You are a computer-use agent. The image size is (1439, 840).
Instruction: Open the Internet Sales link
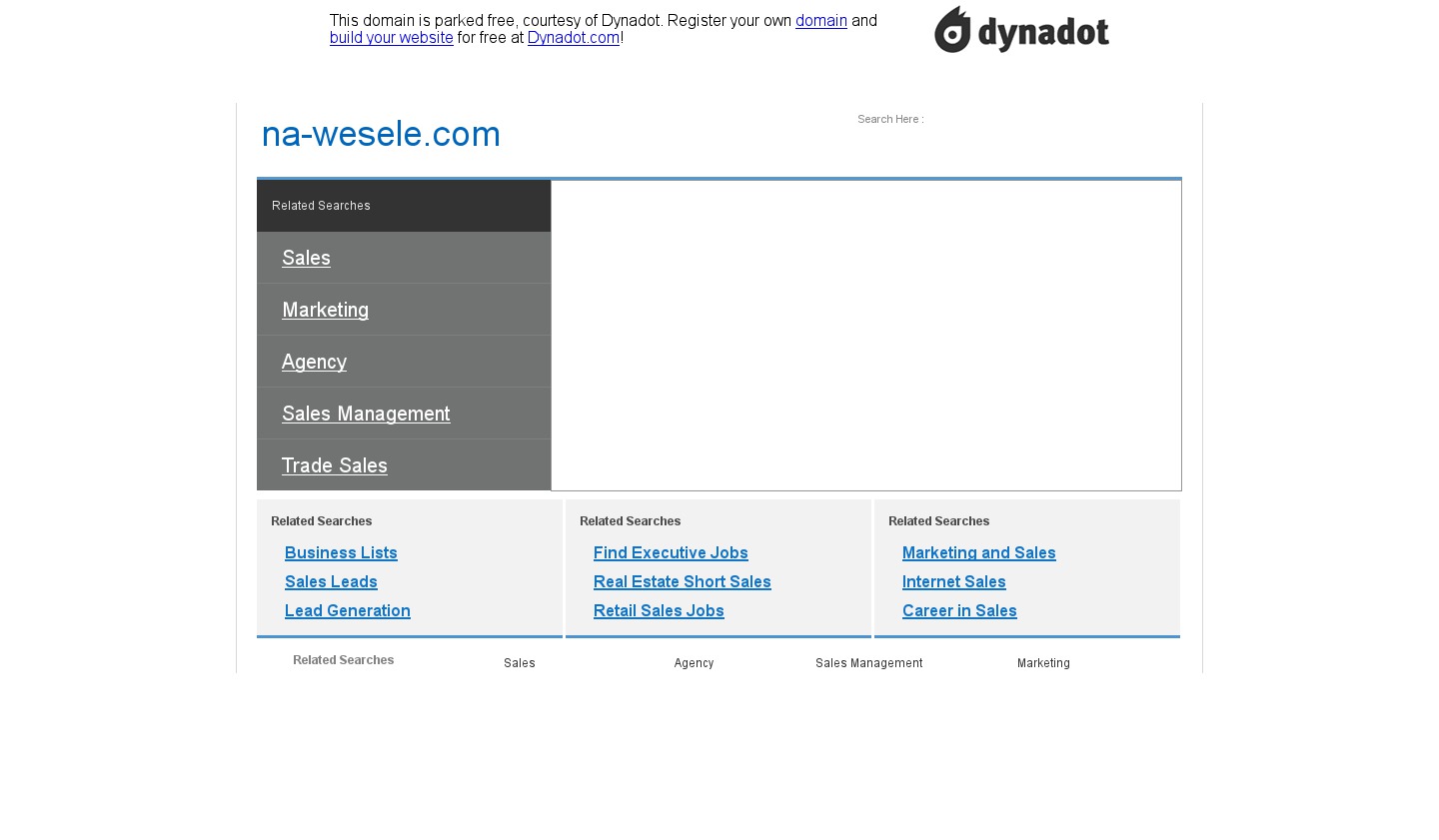pos(953,581)
